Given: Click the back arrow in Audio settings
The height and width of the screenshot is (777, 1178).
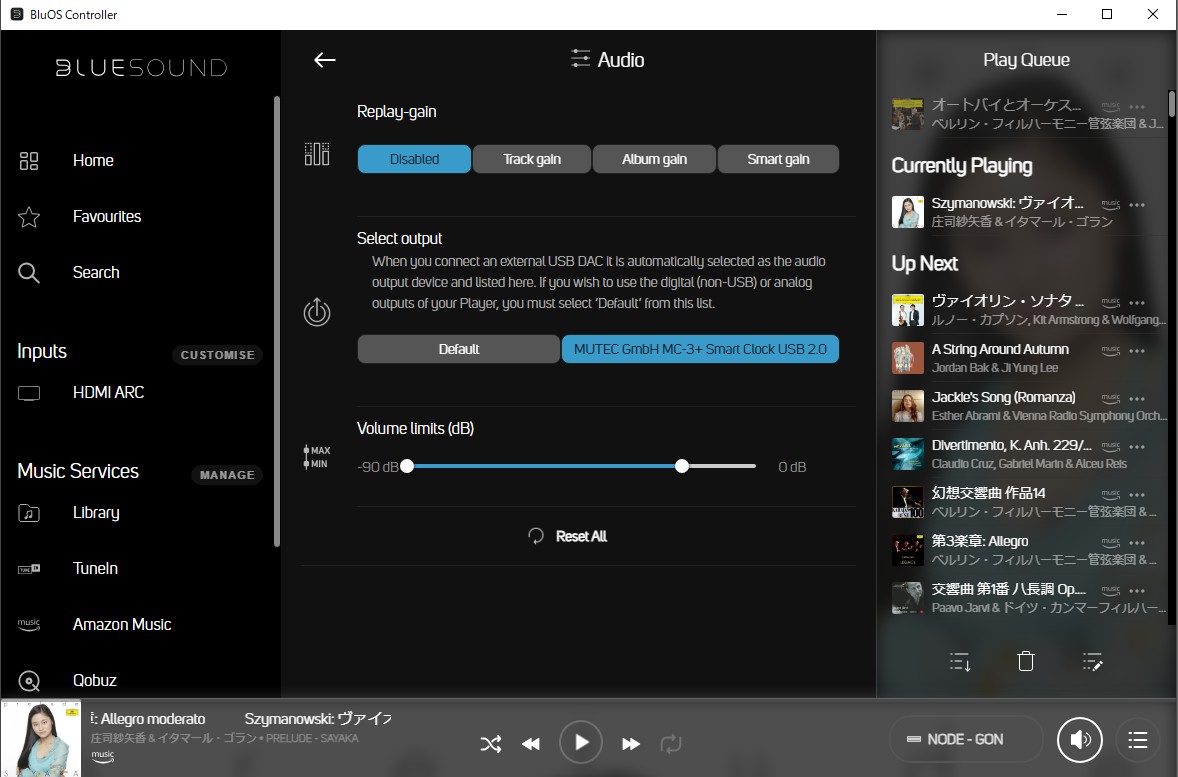Looking at the screenshot, I should [x=325, y=60].
